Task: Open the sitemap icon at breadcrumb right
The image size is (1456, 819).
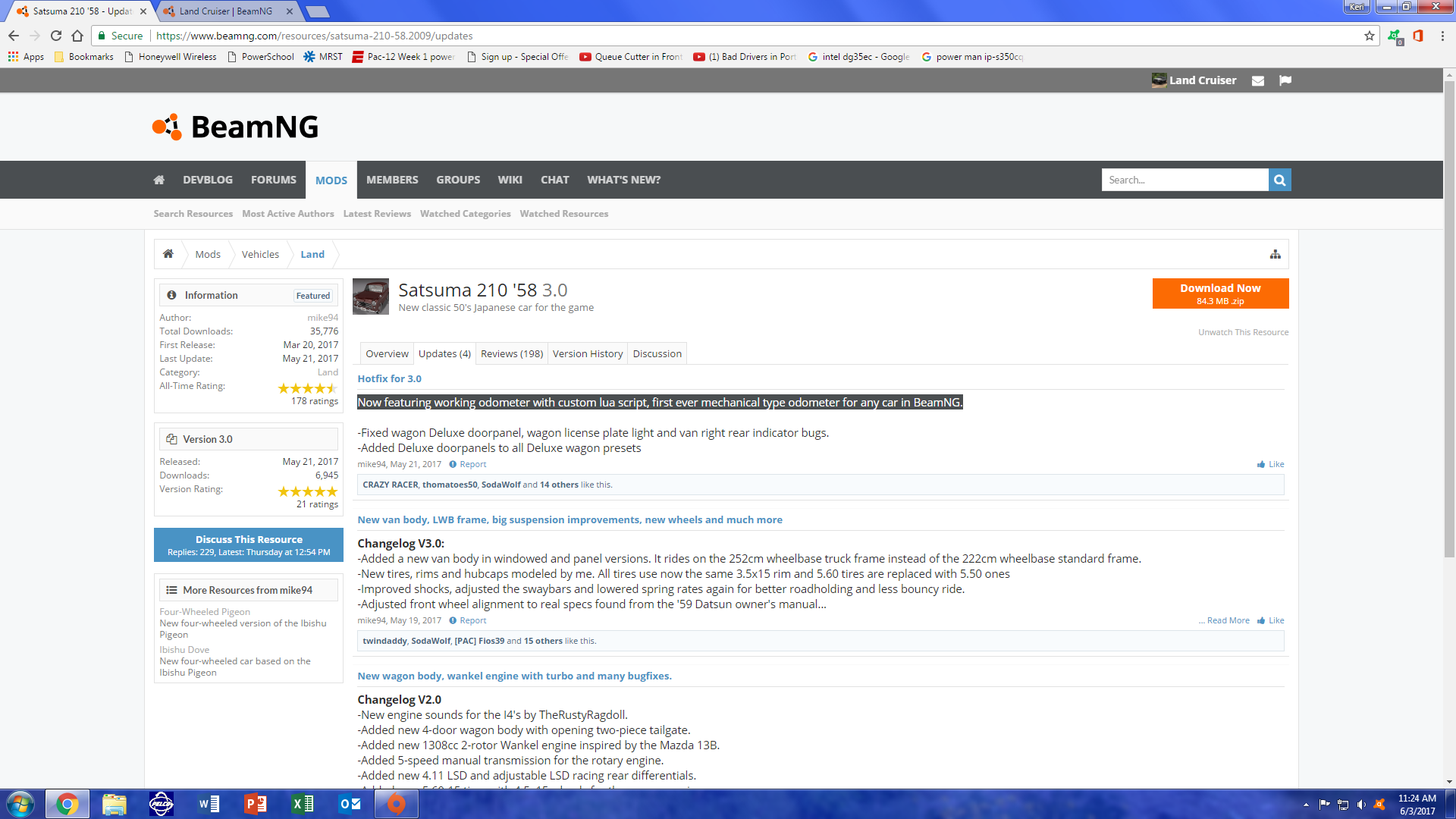Action: tap(1275, 254)
